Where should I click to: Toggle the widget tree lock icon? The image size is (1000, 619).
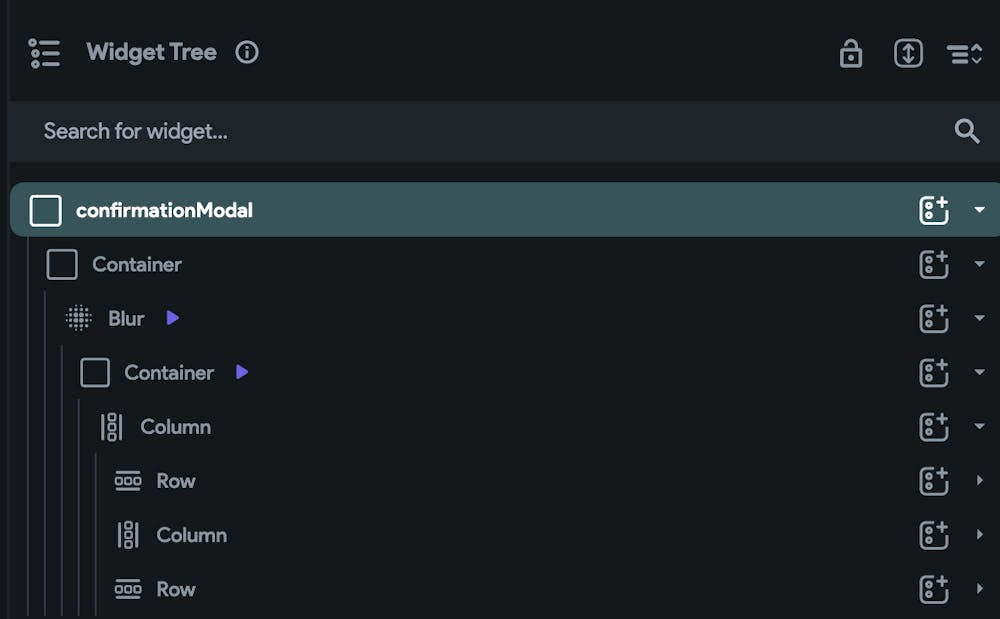coord(851,53)
